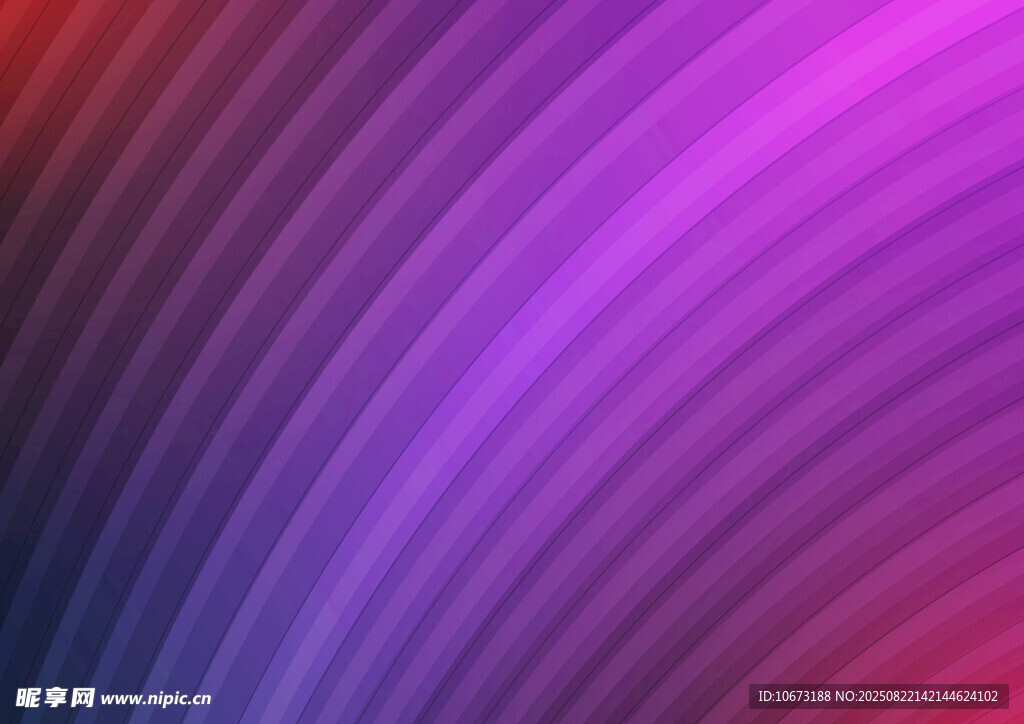Click the red top-left corner of the image
This screenshot has width=1024, height=724.
pos(15,15)
